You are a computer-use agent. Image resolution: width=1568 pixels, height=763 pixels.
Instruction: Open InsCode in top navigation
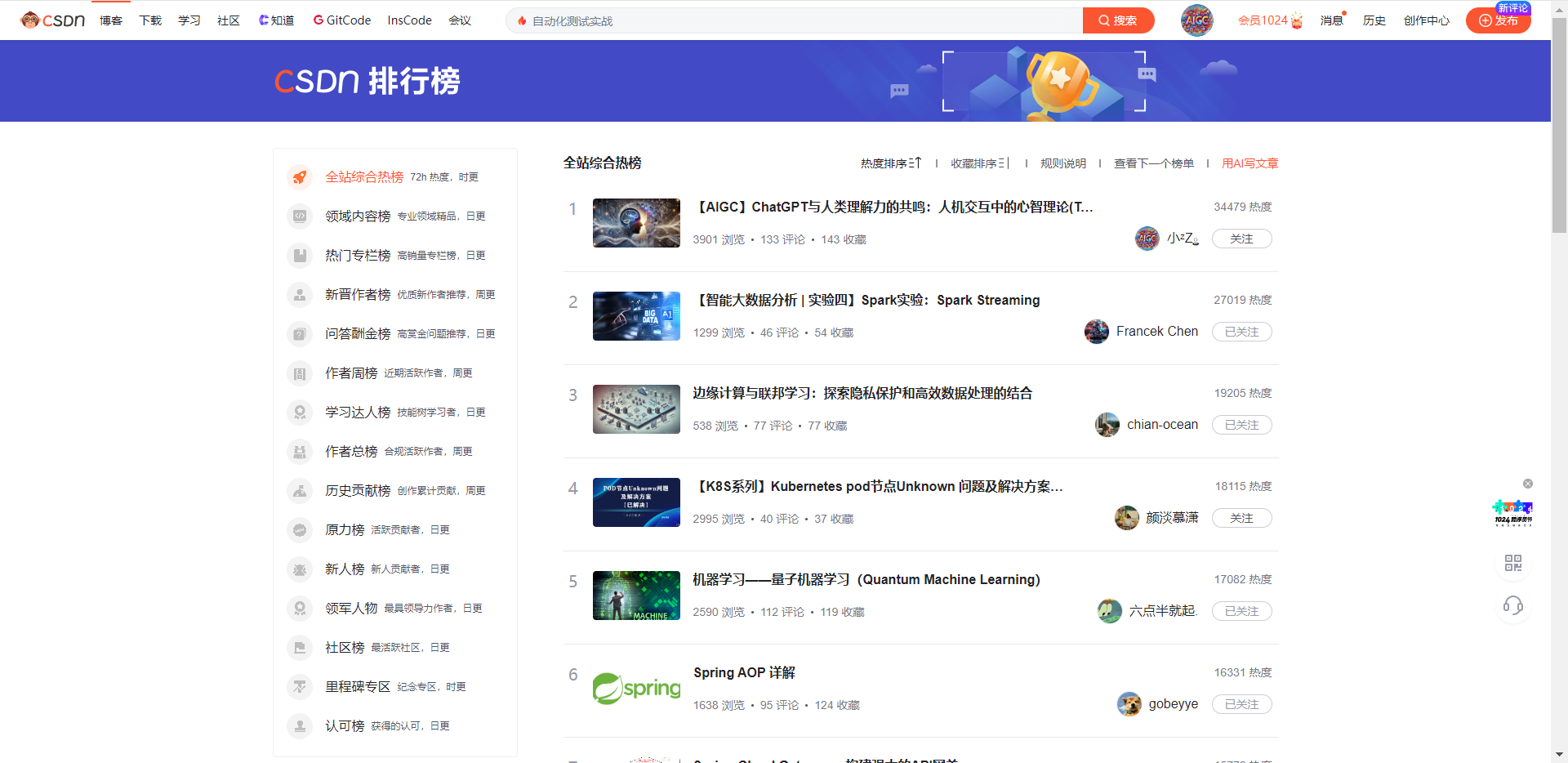(410, 20)
